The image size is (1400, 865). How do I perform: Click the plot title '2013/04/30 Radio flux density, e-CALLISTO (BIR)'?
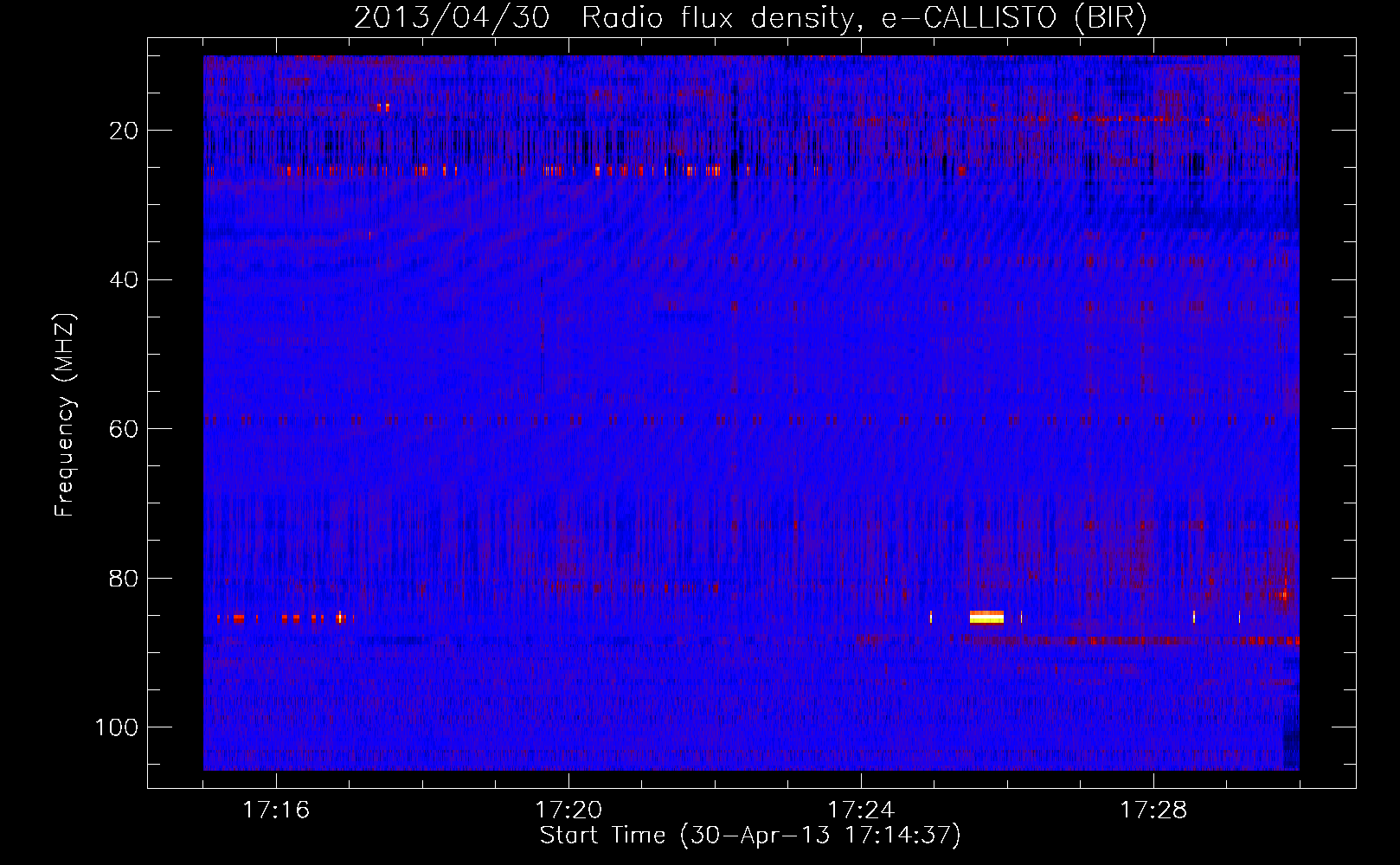pos(750,17)
